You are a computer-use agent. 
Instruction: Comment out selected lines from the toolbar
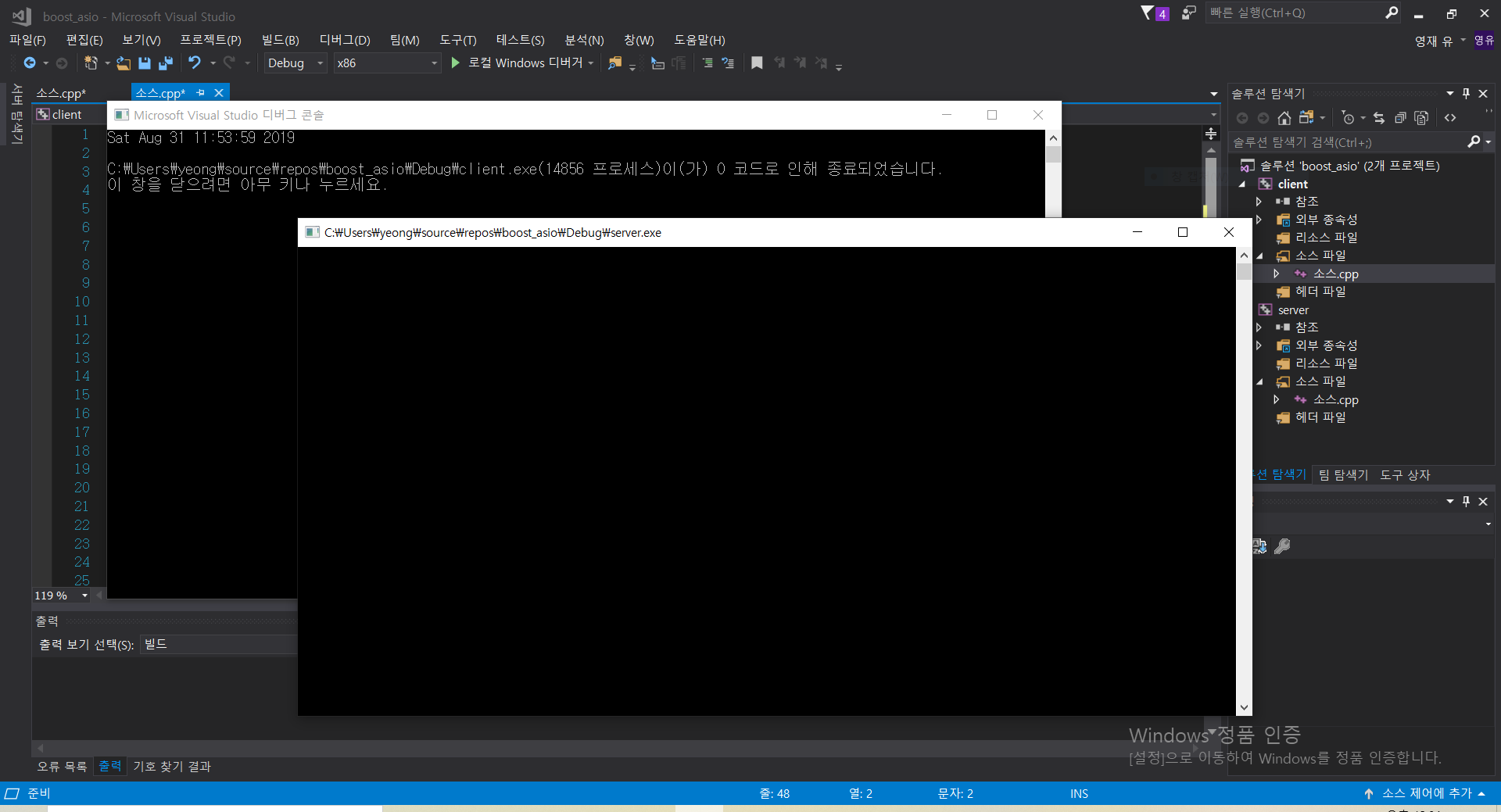[708, 63]
